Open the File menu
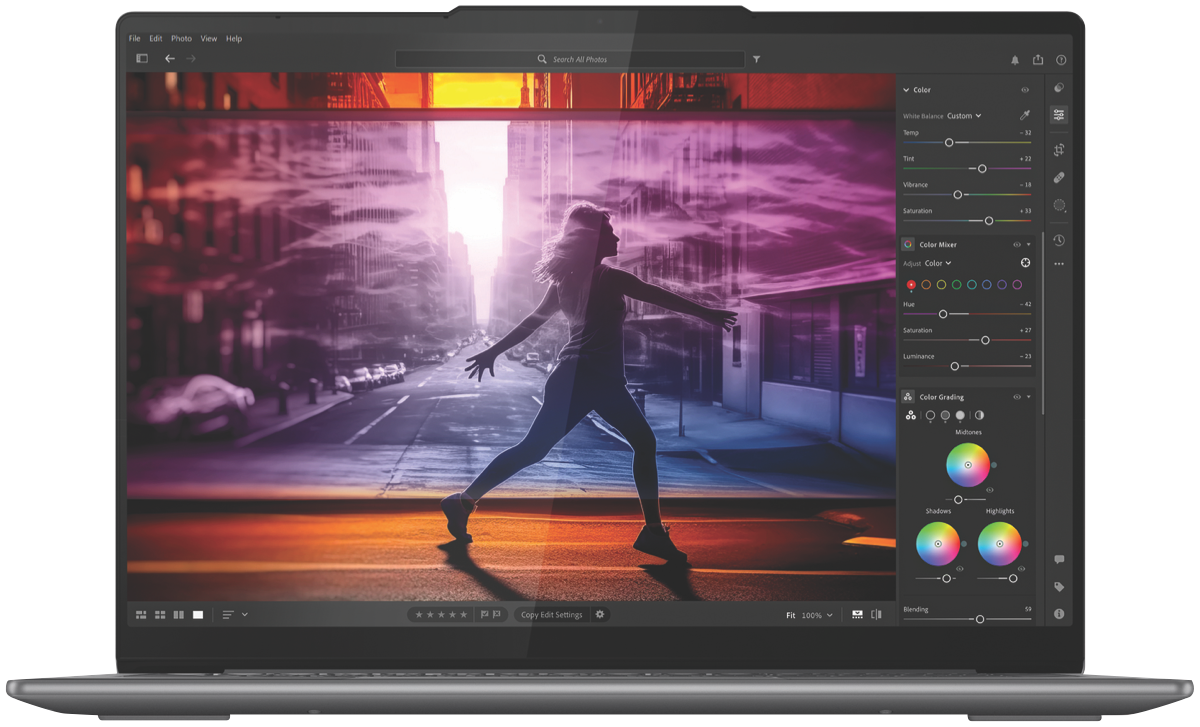Screen dimensions: 1200x727 [x=134, y=38]
